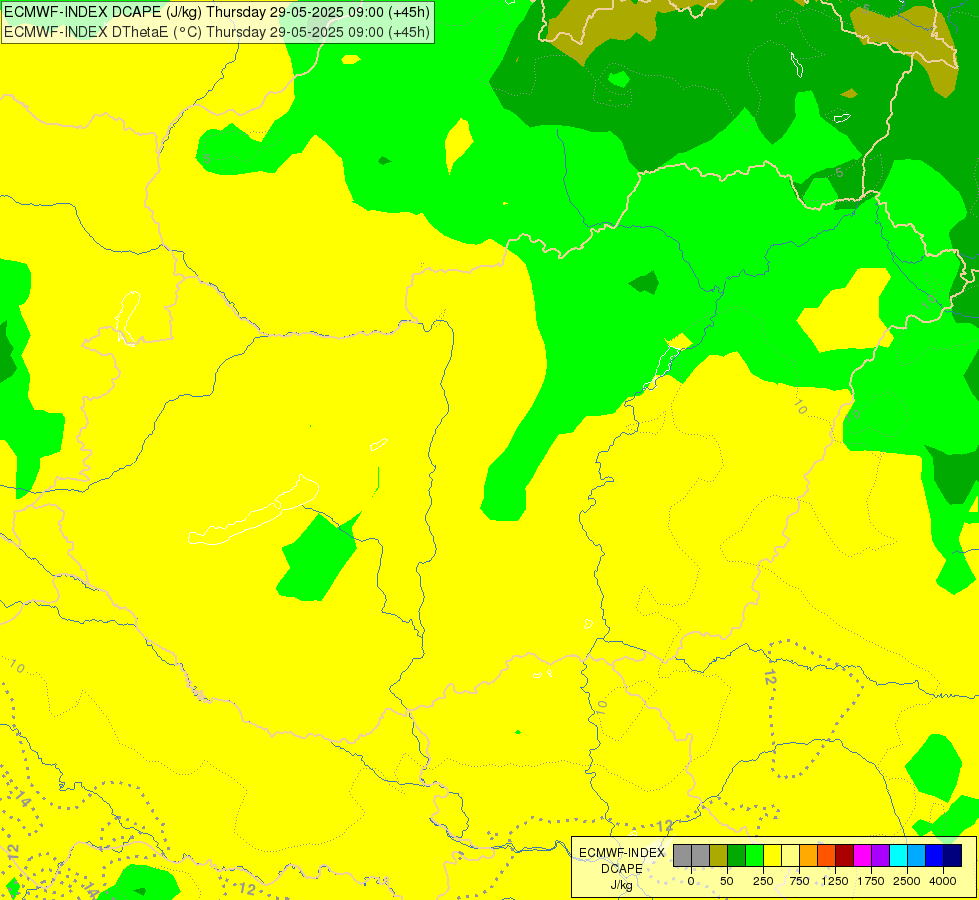The width and height of the screenshot is (979, 900).
Task: Click the saturated yellow legend swatch
Action: [772, 856]
